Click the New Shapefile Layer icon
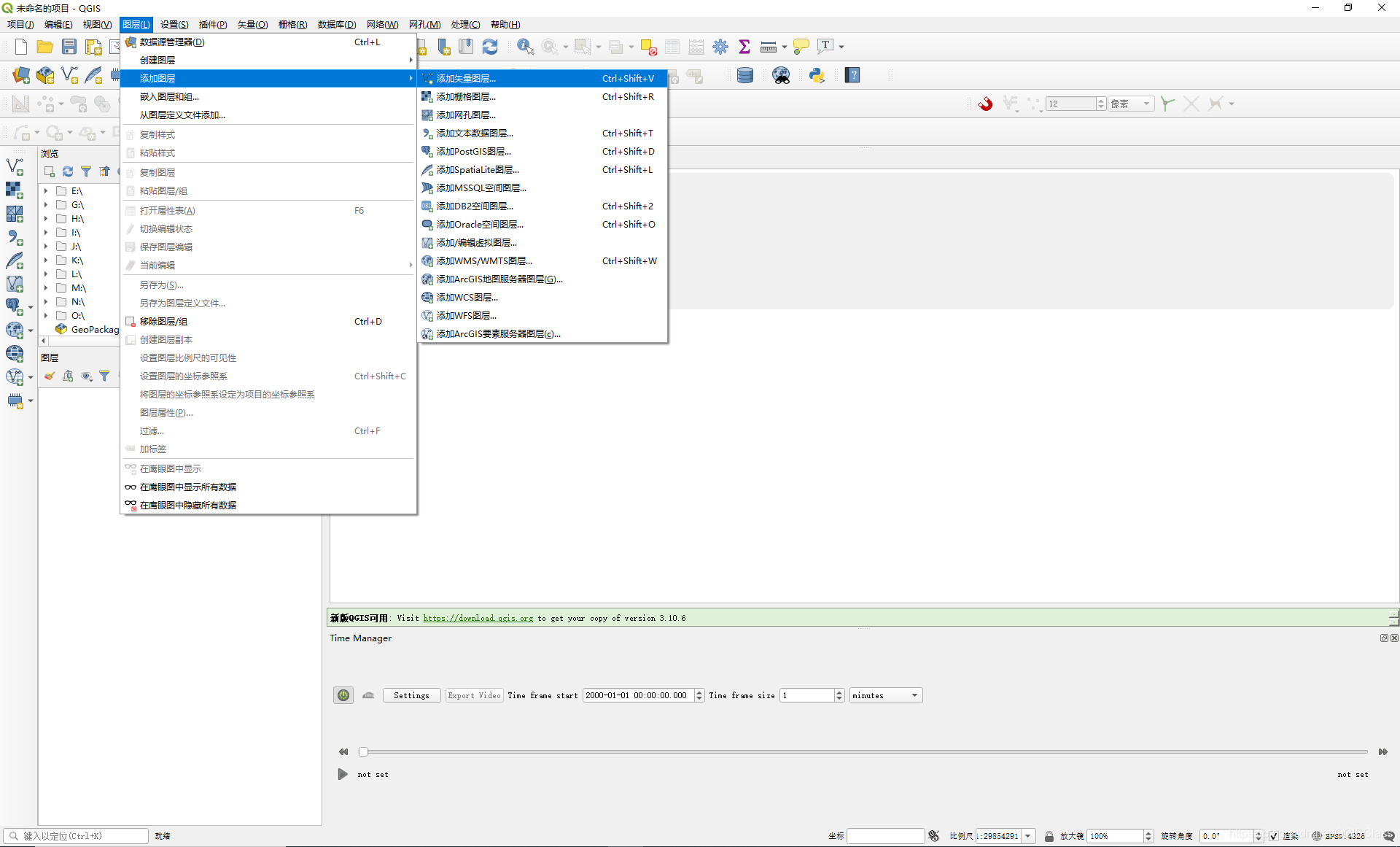The image size is (1400, 847). [x=69, y=75]
